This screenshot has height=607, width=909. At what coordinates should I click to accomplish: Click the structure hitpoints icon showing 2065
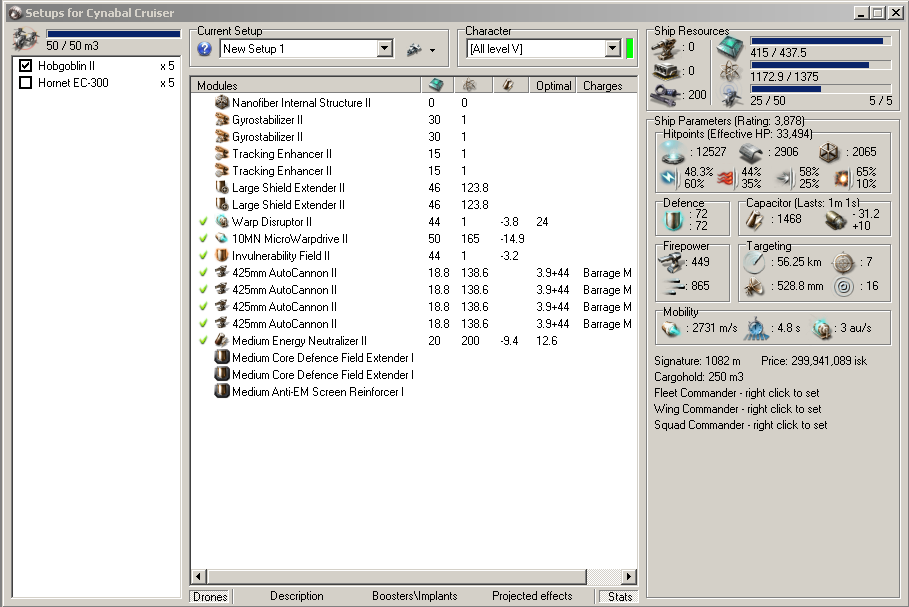tap(830, 152)
